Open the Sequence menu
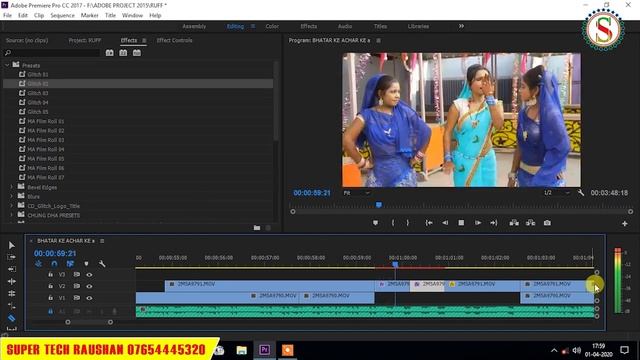This screenshot has width=640, height=360. tap(62, 16)
